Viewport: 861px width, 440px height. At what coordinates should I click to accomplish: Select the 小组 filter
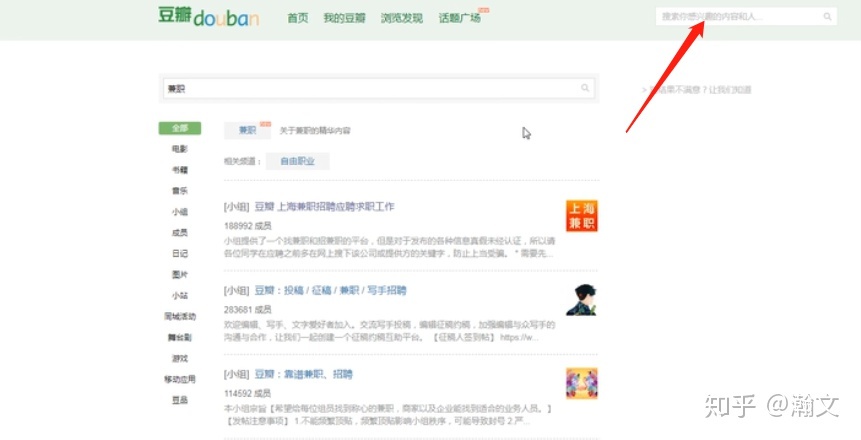(x=180, y=211)
